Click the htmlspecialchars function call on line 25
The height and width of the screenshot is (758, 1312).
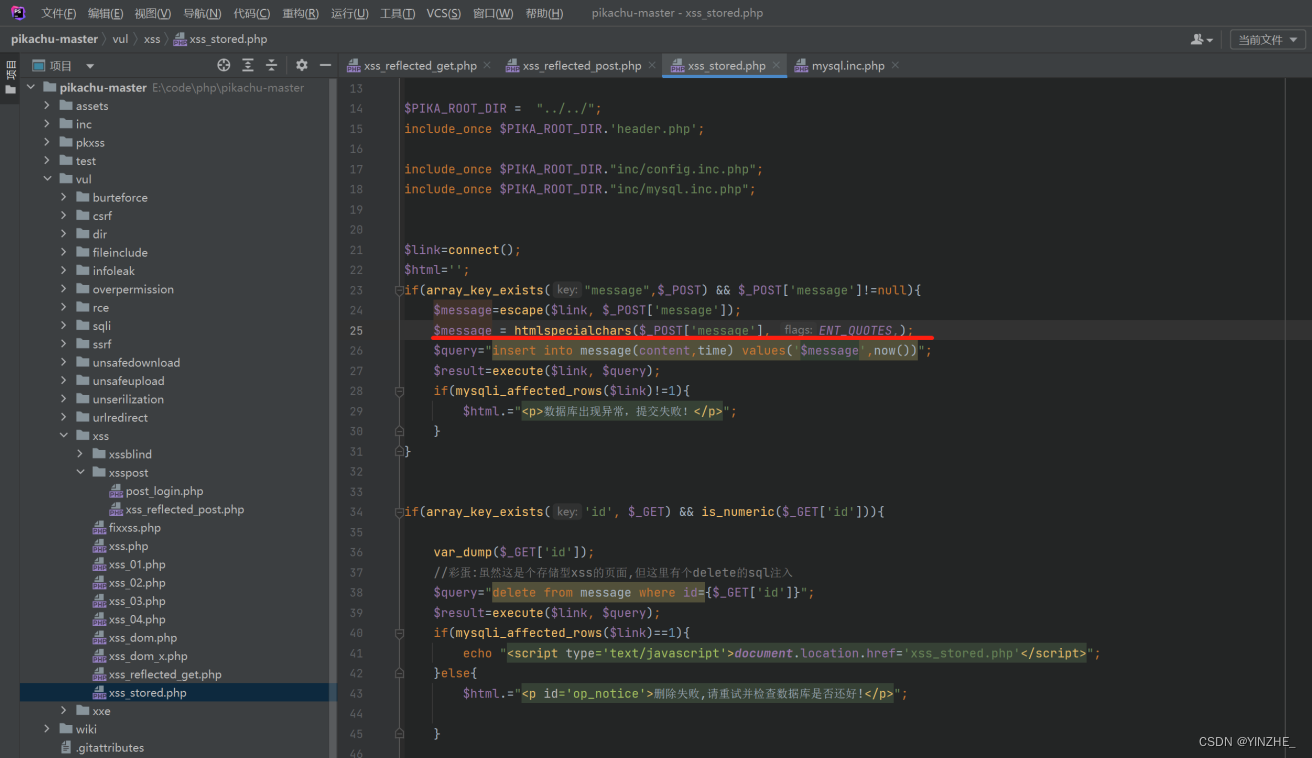(572, 331)
